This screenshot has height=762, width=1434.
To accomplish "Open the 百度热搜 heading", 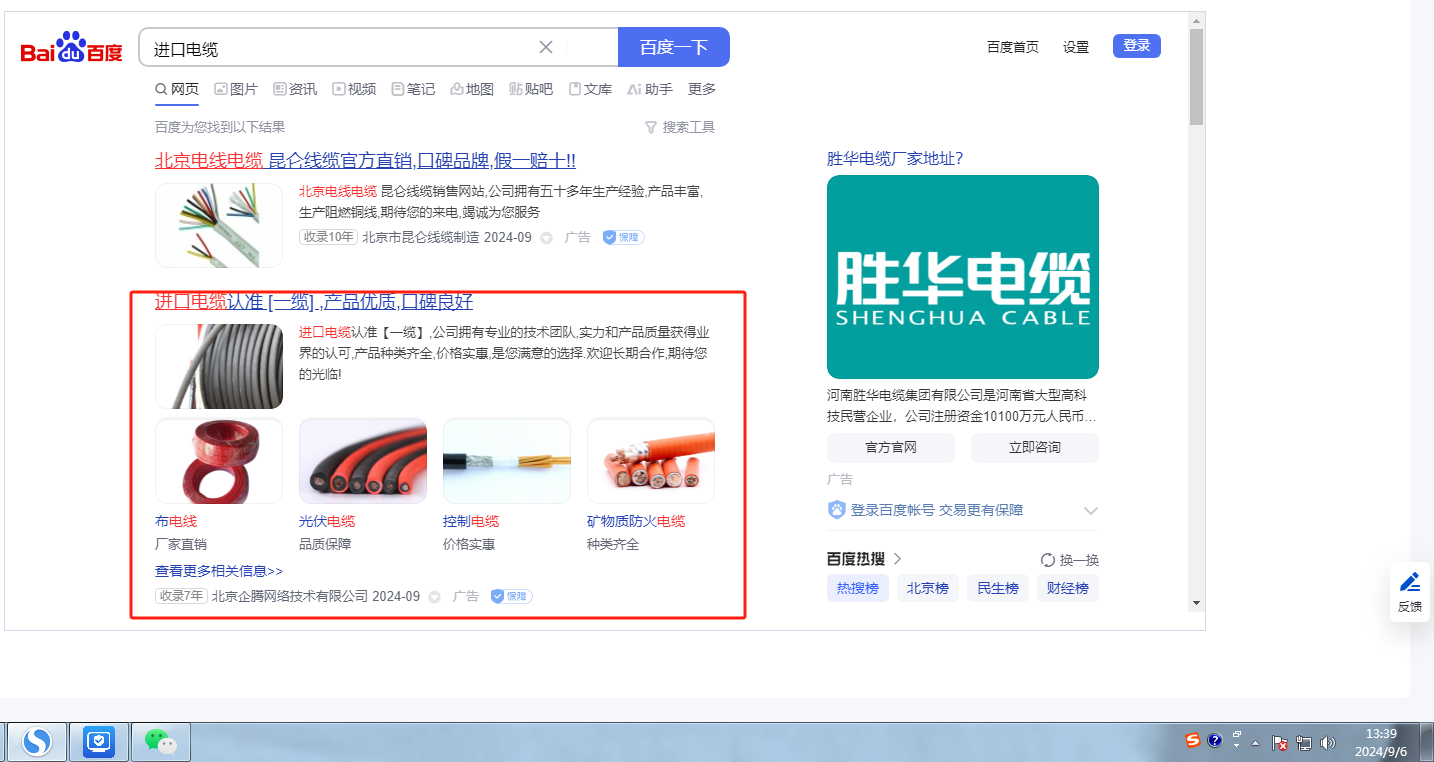I will tap(857, 559).
